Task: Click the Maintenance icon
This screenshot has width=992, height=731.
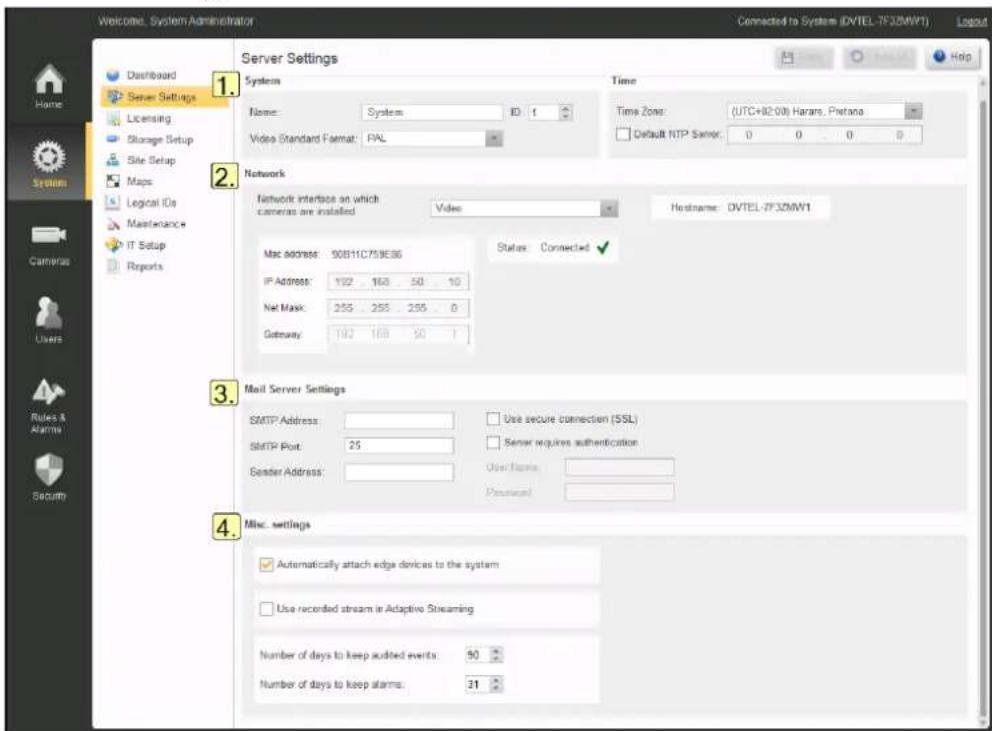Action: pos(113,224)
